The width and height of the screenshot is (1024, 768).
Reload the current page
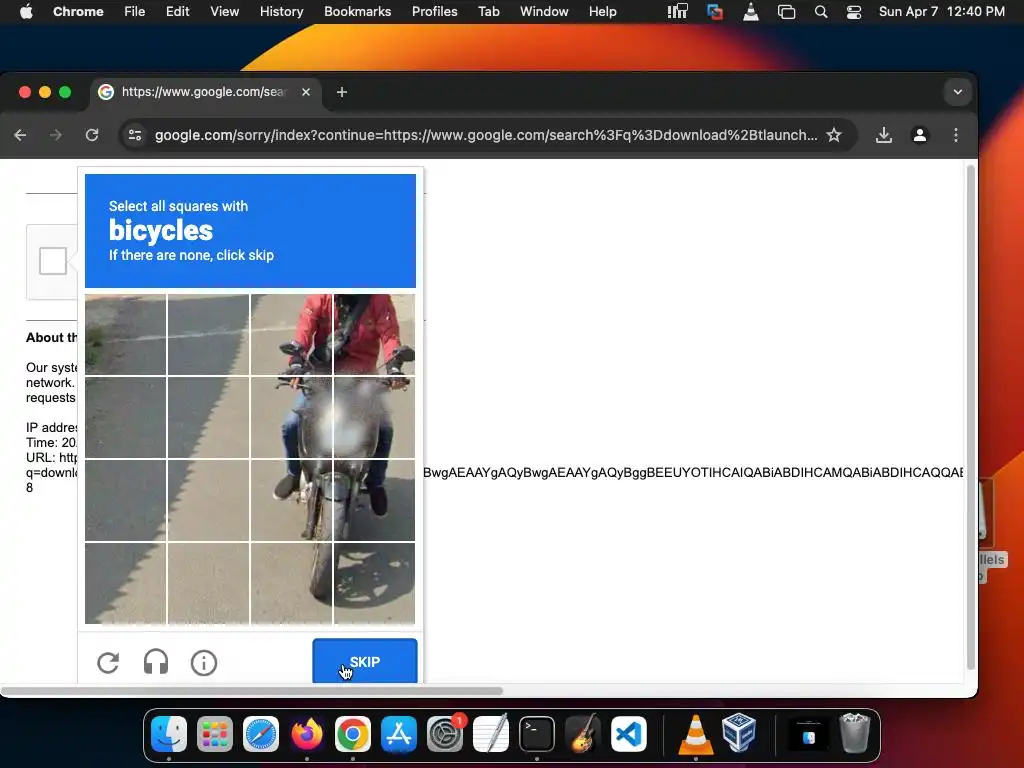point(92,135)
